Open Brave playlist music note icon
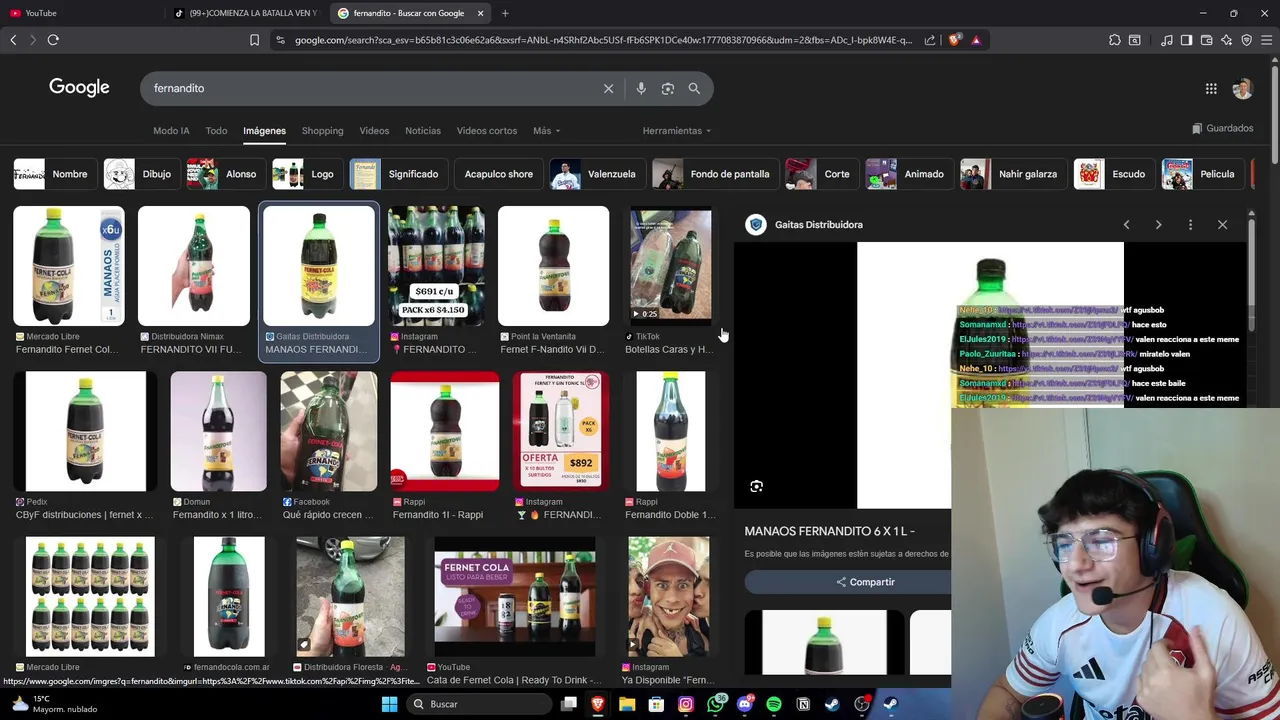The width and height of the screenshot is (1280, 720). pos(1166,40)
